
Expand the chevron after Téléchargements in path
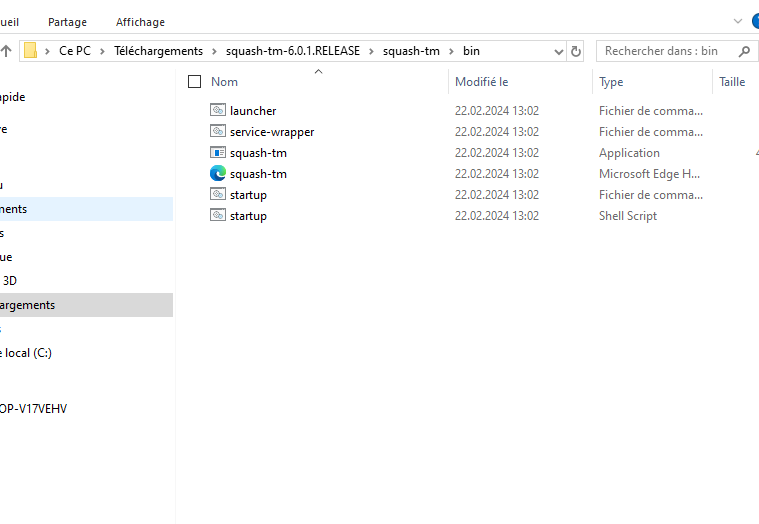point(213,51)
